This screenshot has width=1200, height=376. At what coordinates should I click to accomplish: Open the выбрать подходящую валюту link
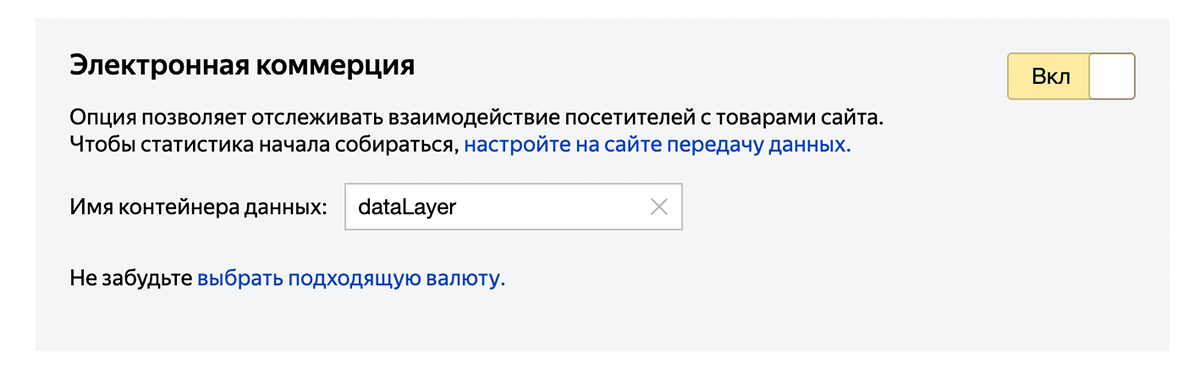click(351, 278)
